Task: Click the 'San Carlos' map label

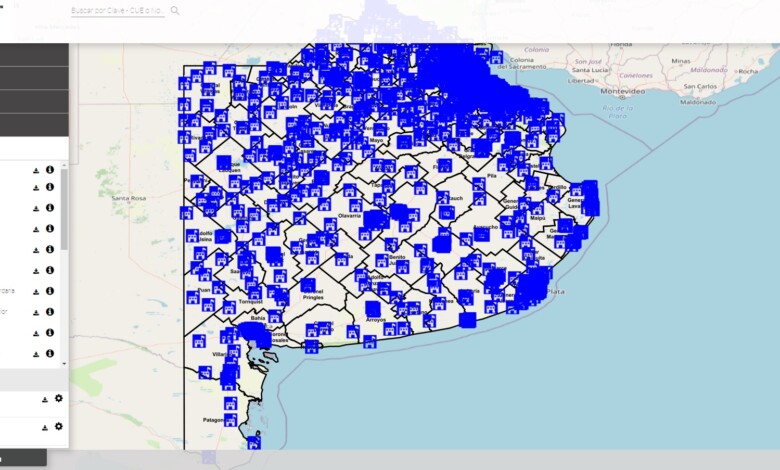Action: pos(700,86)
